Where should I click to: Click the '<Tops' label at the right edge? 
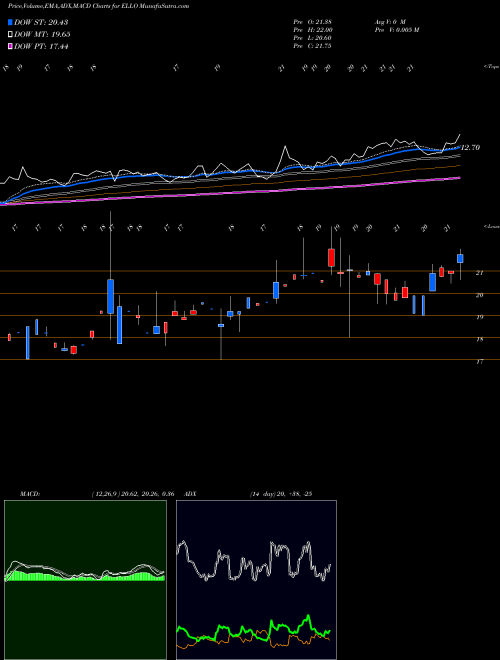(x=491, y=67)
